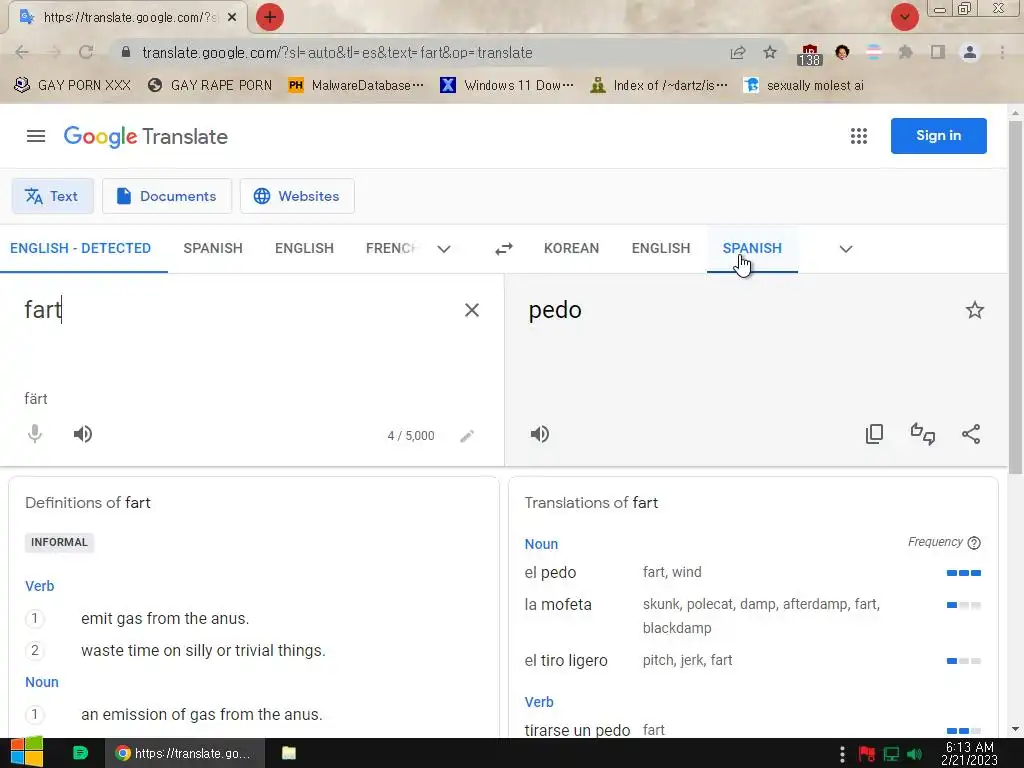Select French as source language
Image resolution: width=1024 pixels, height=768 pixels.
pos(391,248)
